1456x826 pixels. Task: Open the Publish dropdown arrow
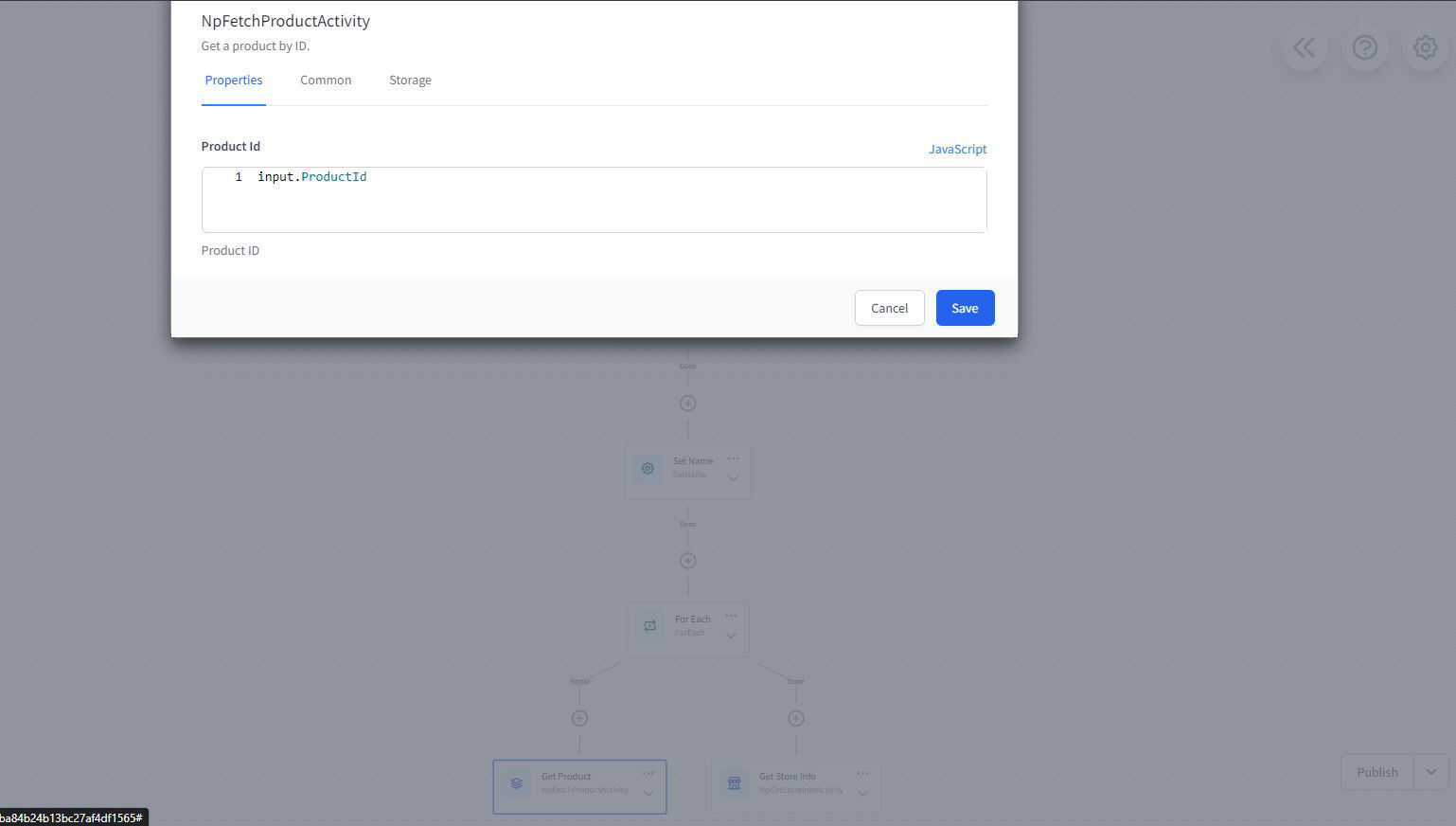pyautogui.click(x=1430, y=772)
